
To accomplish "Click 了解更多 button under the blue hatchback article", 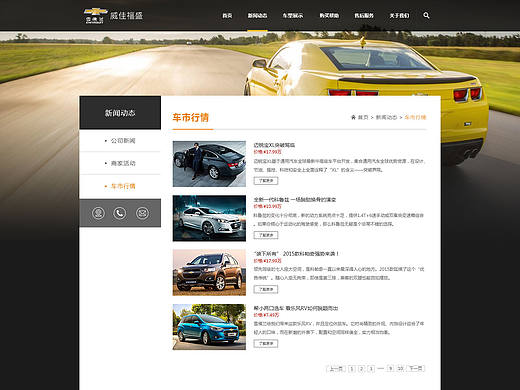I will 266,344.
